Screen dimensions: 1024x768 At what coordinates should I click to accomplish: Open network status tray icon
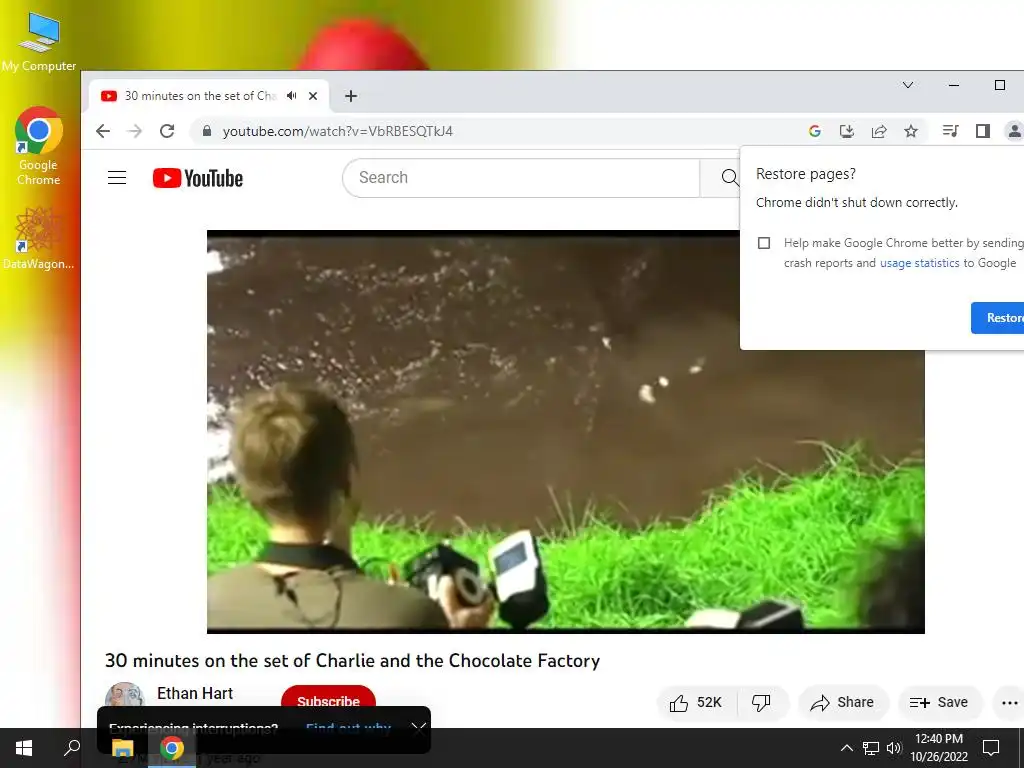click(x=871, y=748)
